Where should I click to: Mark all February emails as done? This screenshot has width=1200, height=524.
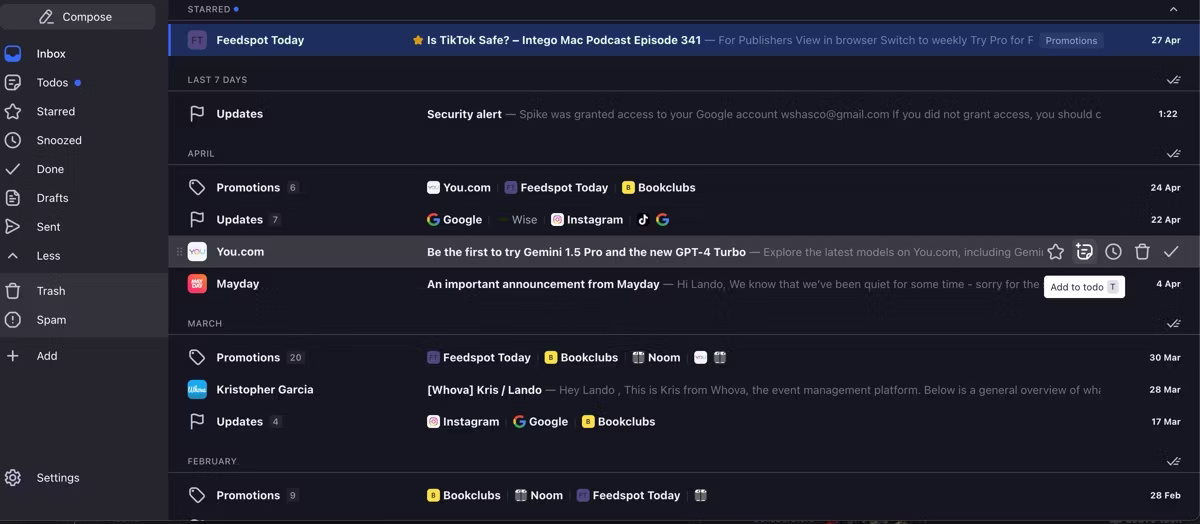coord(1173,462)
